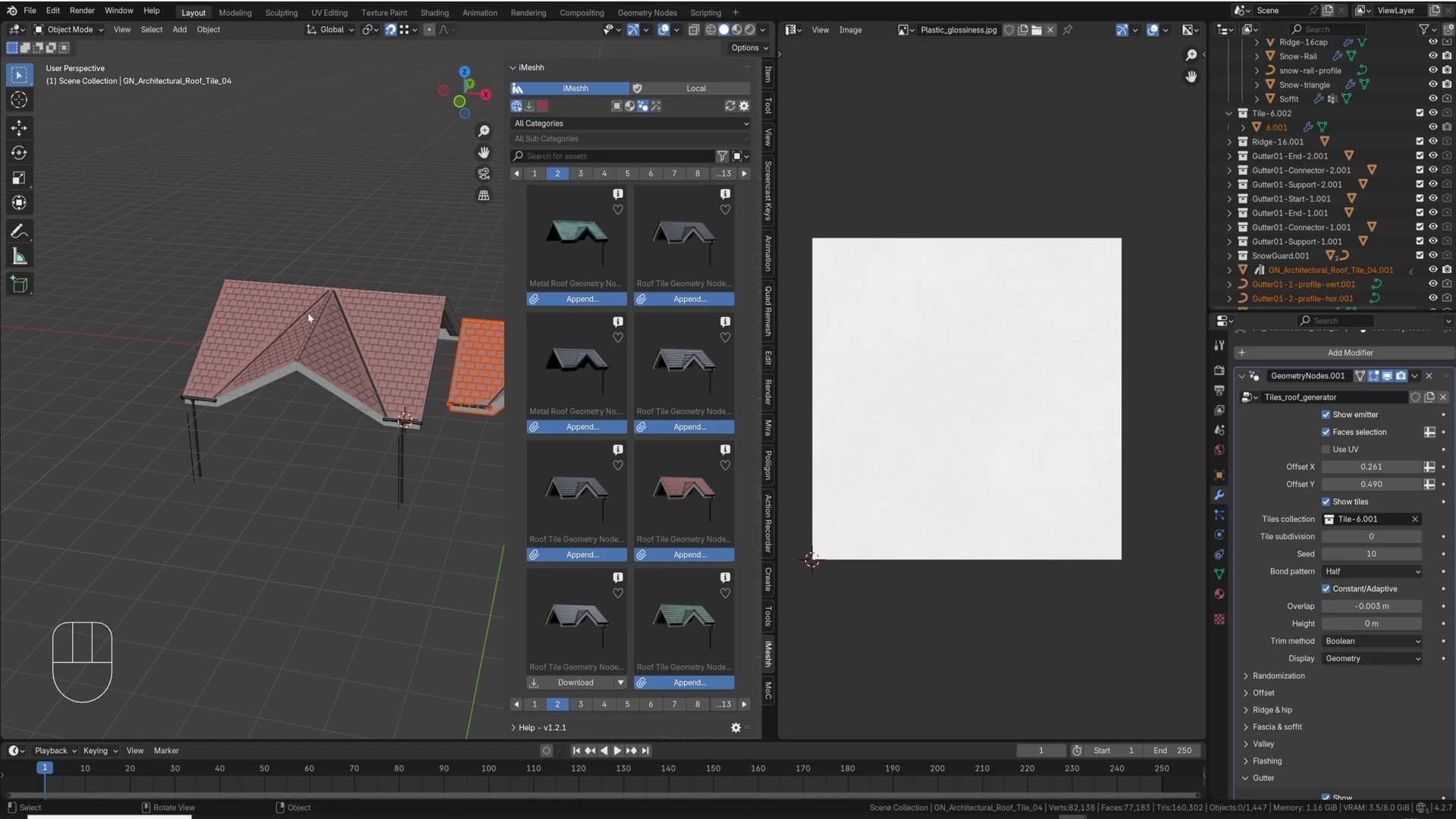Select the Cursor tool in the toolbar
The image size is (1456, 819).
[x=19, y=100]
